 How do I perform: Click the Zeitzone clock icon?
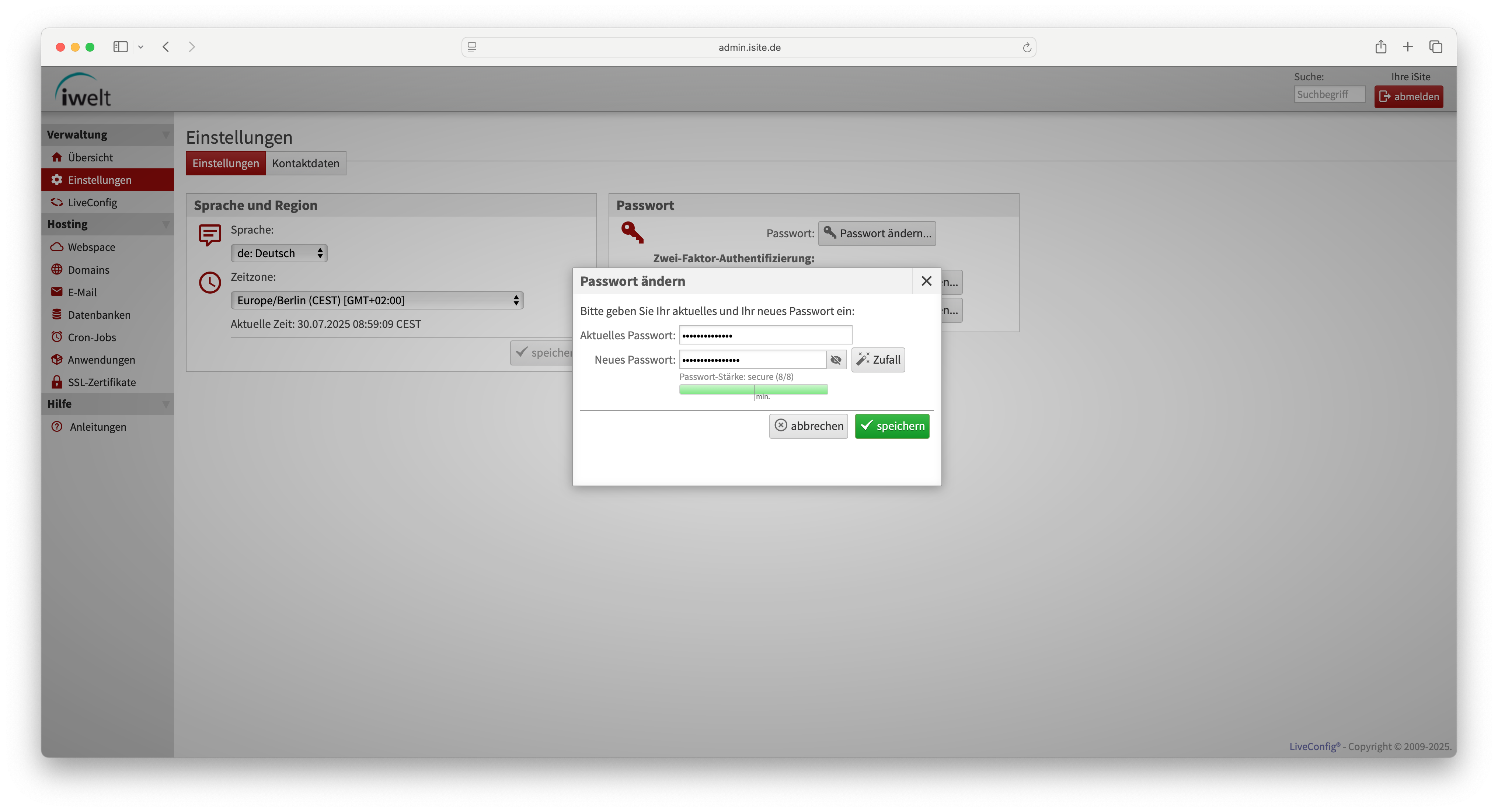(209, 283)
